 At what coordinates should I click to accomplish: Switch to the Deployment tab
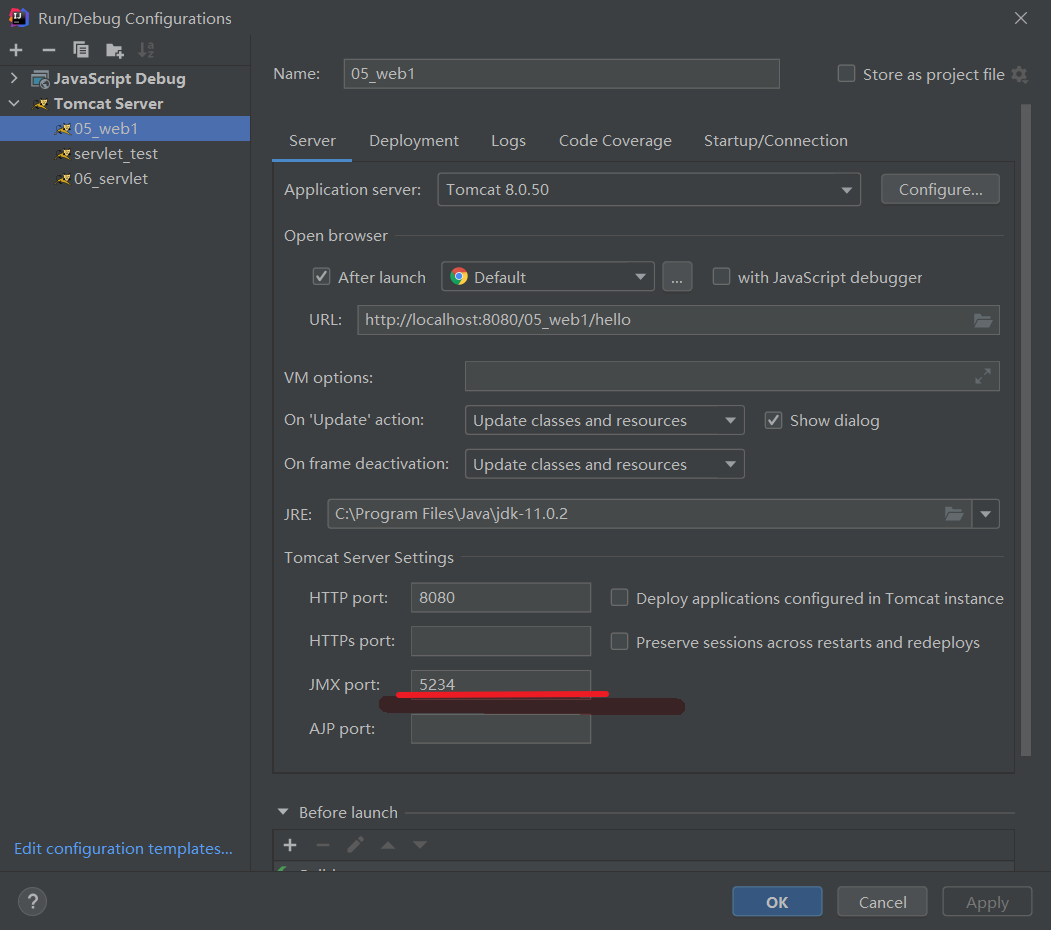pyautogui.click(x=414, y=141)
